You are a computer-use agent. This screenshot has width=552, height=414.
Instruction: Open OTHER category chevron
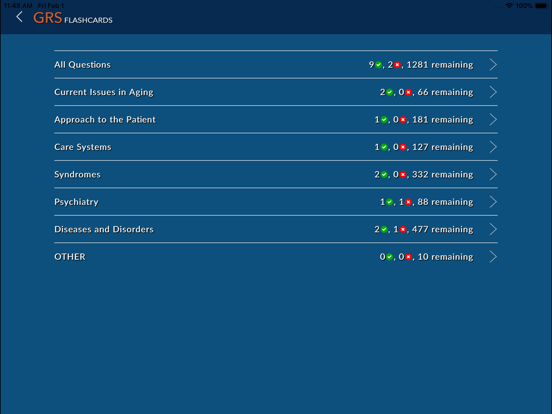click(x=493, y=257)
